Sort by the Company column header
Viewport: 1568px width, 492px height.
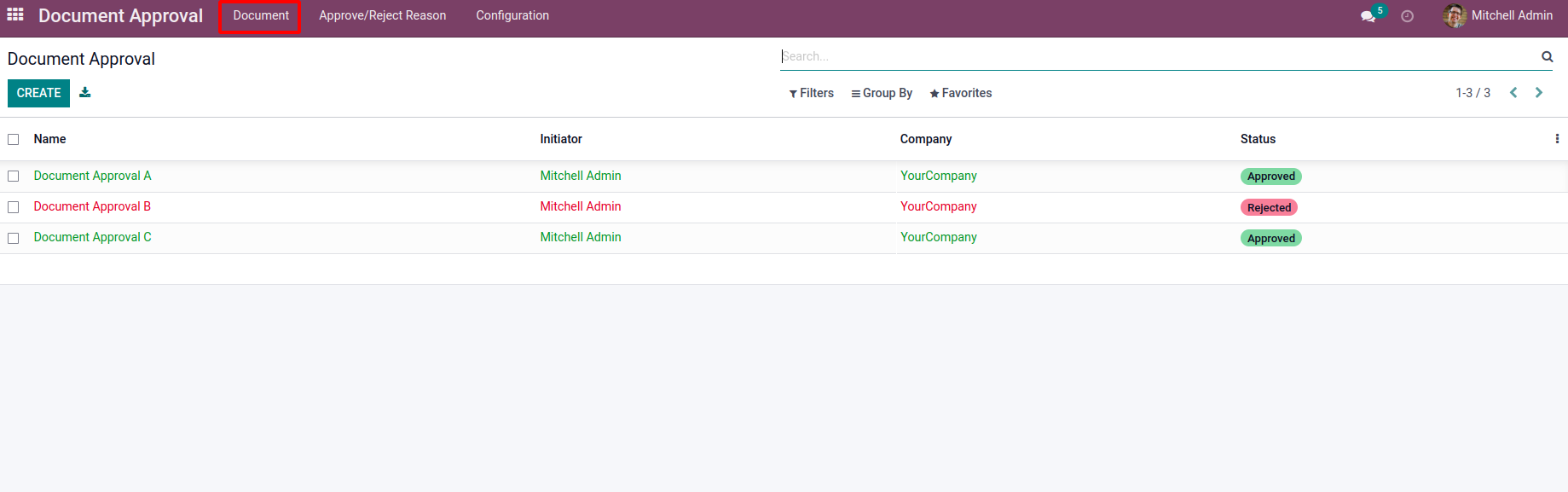926,139
